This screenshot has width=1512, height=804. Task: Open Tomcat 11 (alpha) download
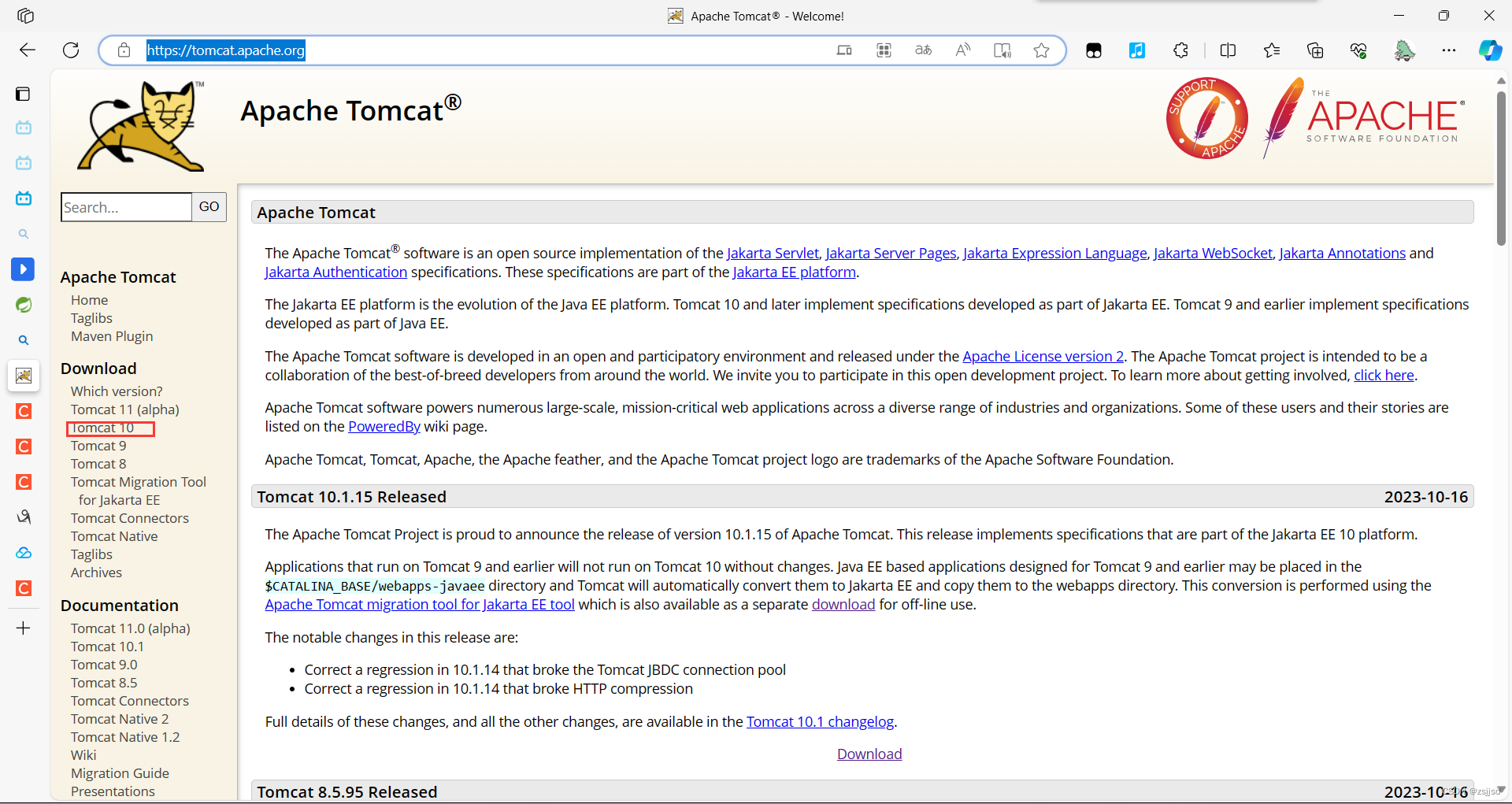(x=125, y=409)
